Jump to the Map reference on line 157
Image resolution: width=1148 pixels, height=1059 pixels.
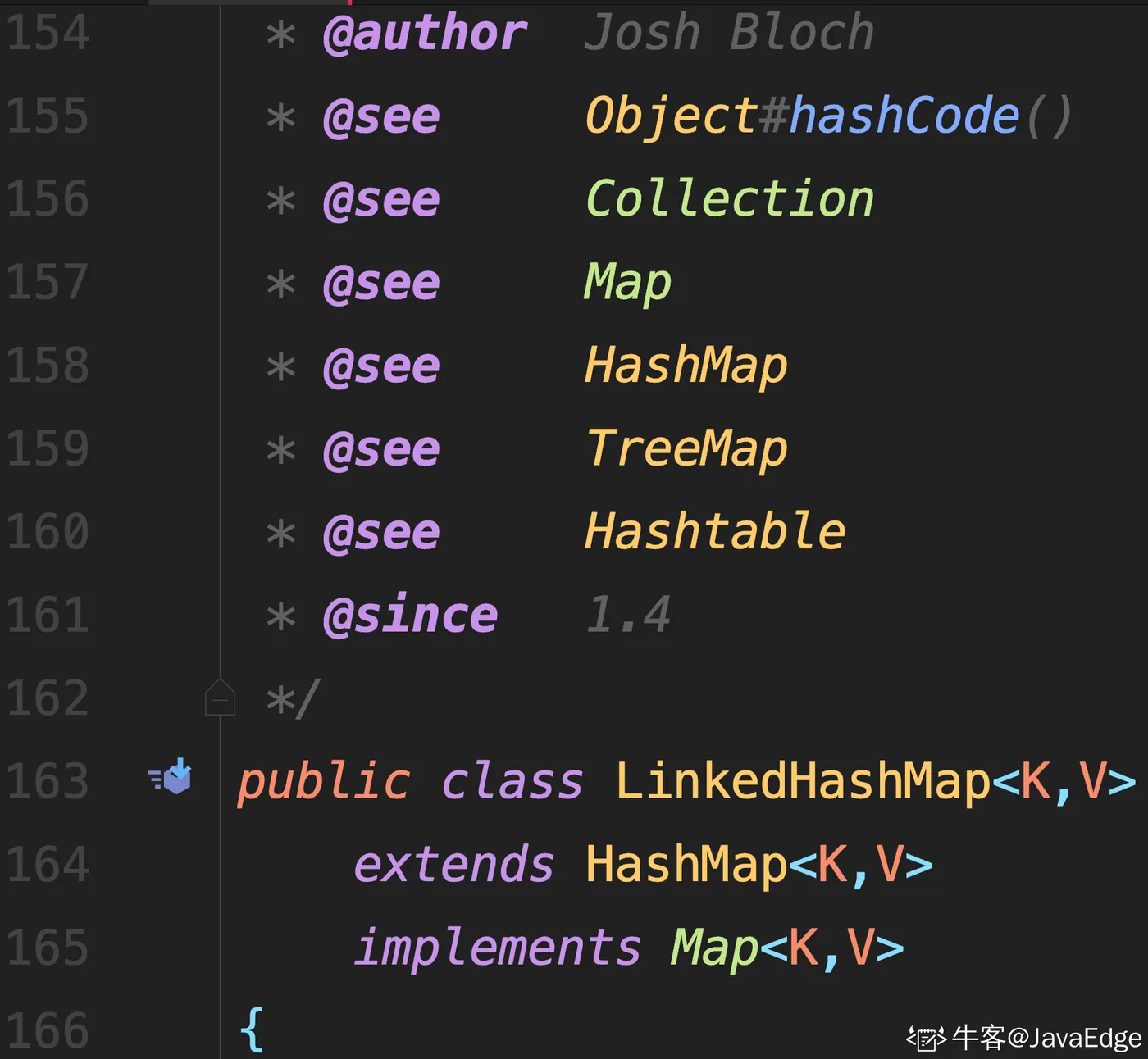click(x=628, y=284)
